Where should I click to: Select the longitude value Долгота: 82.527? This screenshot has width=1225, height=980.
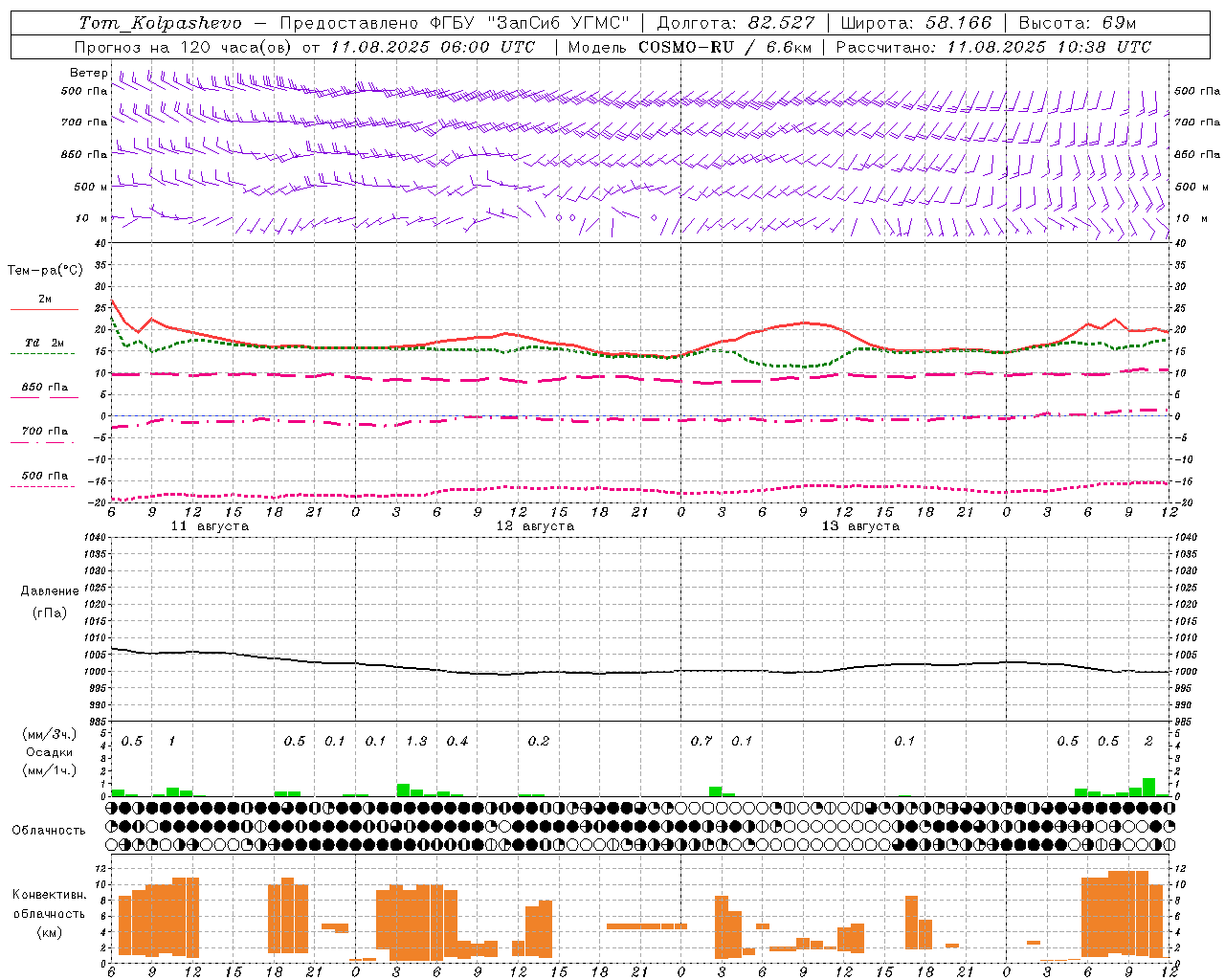pyautogui.click(x=736, y=23)
